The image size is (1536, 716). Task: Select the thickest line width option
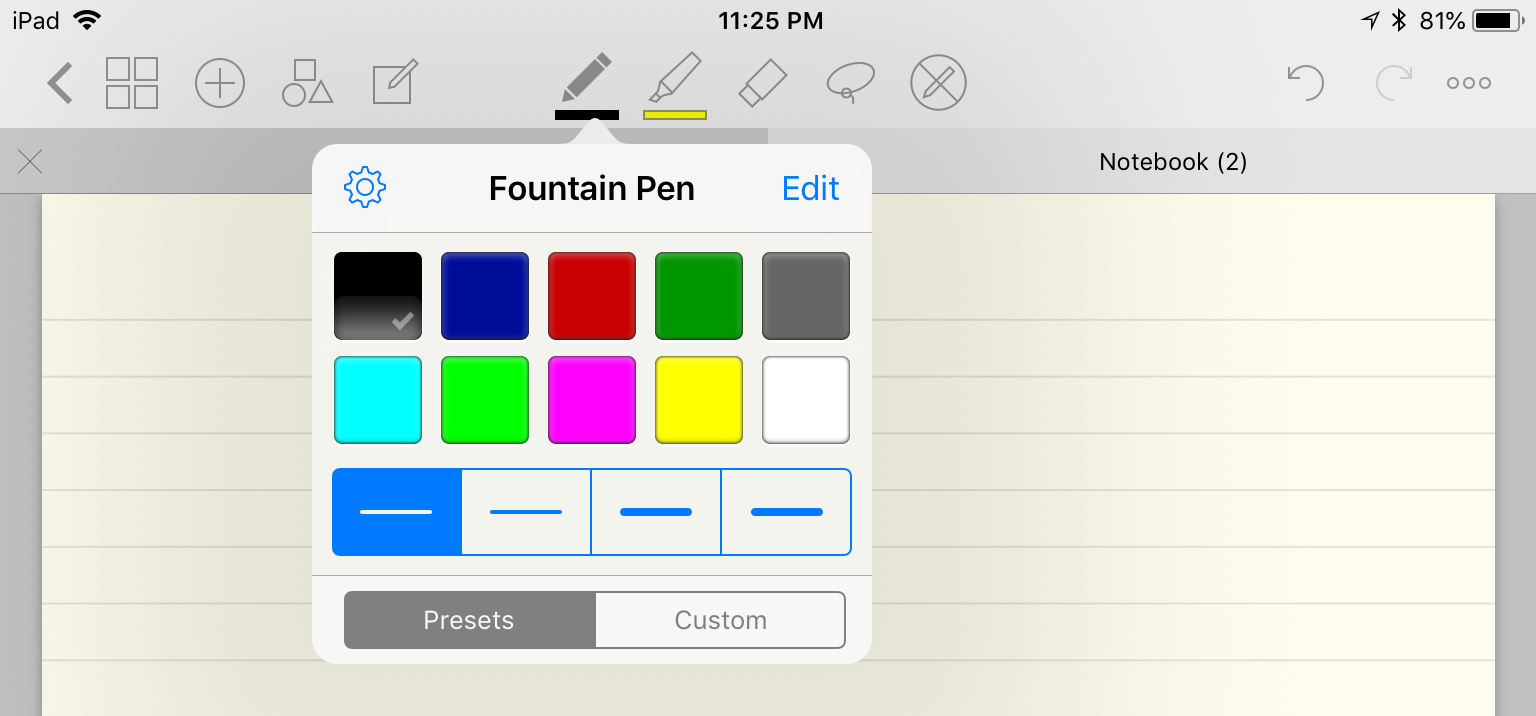pyautogui.click(x=786, y=512)
